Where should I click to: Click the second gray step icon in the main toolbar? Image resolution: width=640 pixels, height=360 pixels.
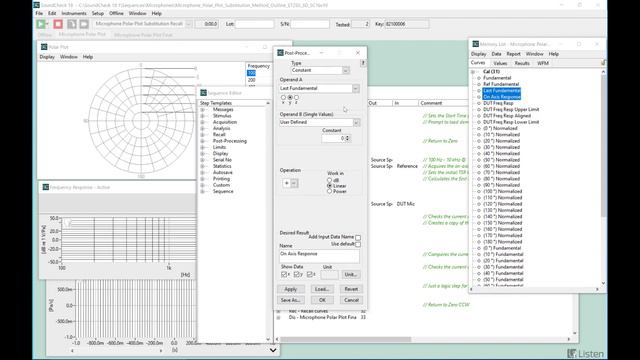pos(84,24)
